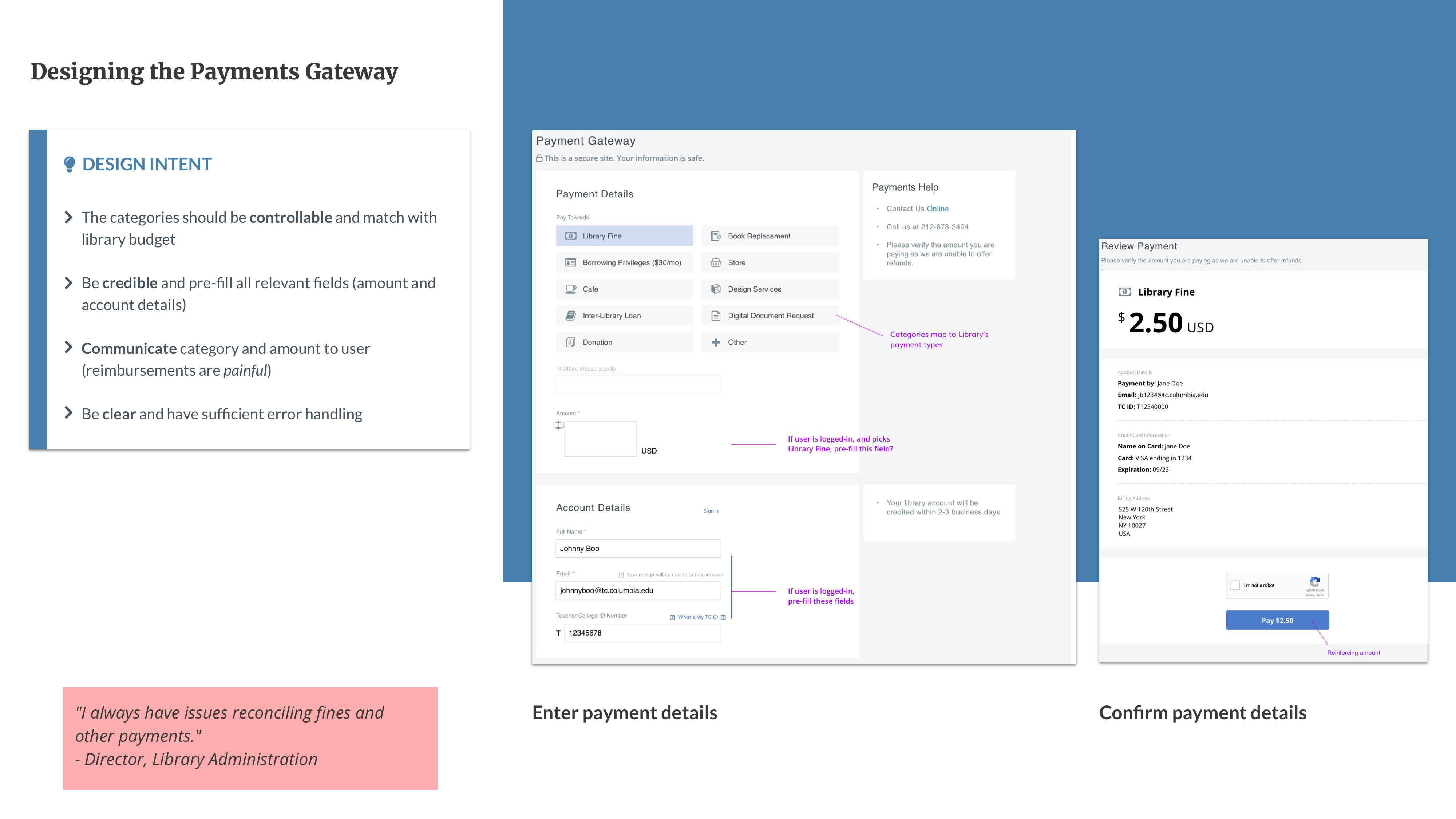Screen dimensions: 1456x819
Task: Click the Donation icon
Action: tap(570, 342)
